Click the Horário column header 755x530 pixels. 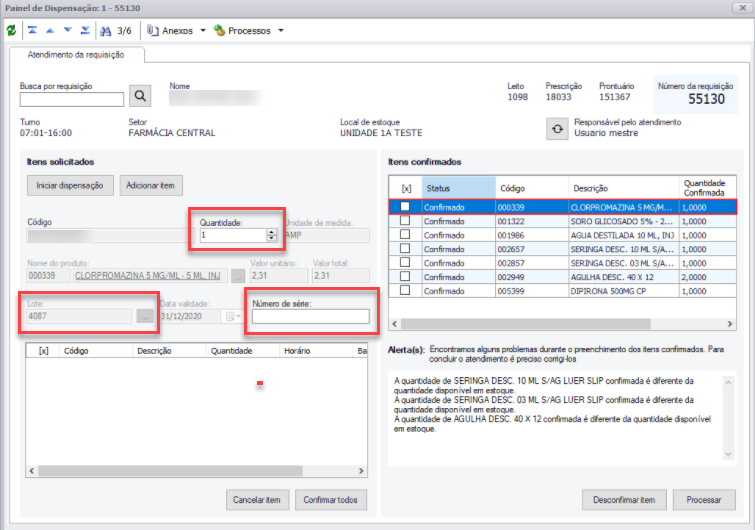point(316,351)
